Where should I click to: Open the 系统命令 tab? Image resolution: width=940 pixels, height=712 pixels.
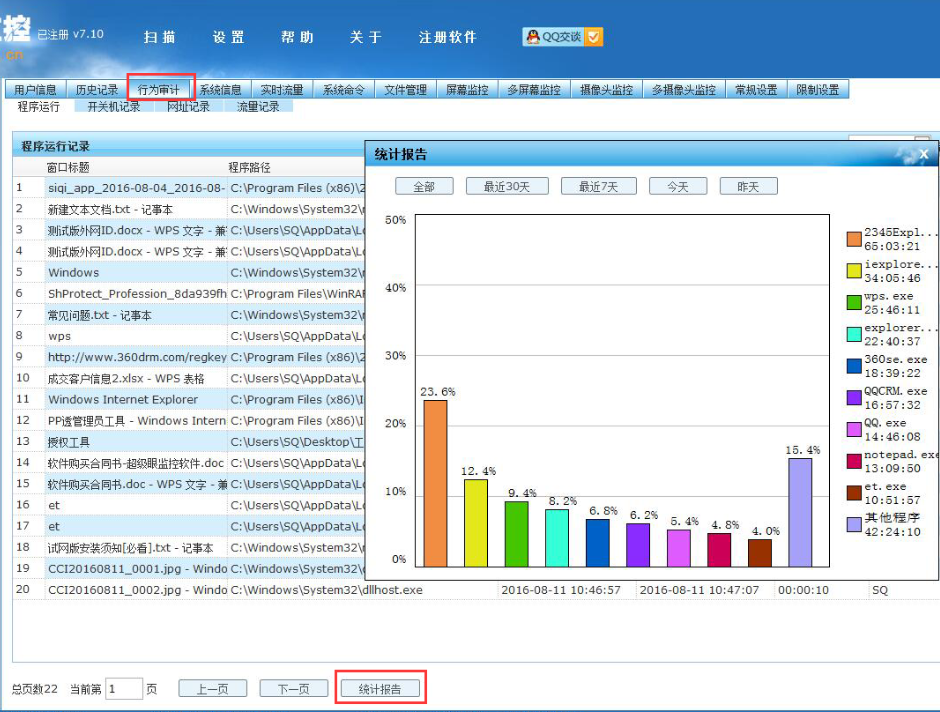pyautogui.click(x=344, y=90)
